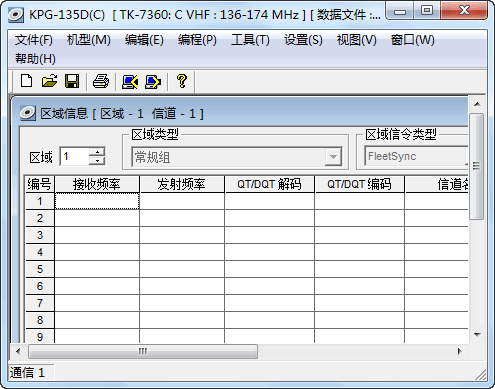Open help with the question mark icon

click(182, 81)
